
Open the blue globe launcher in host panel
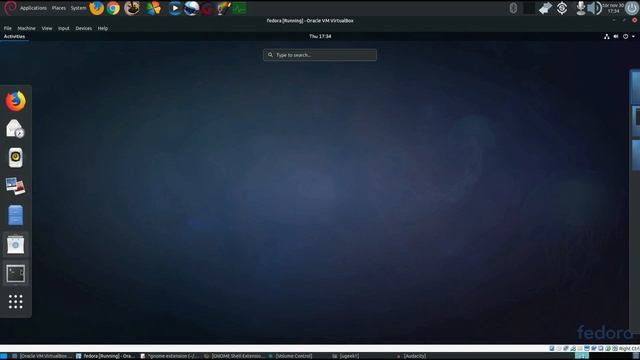(x=191, y=8)
